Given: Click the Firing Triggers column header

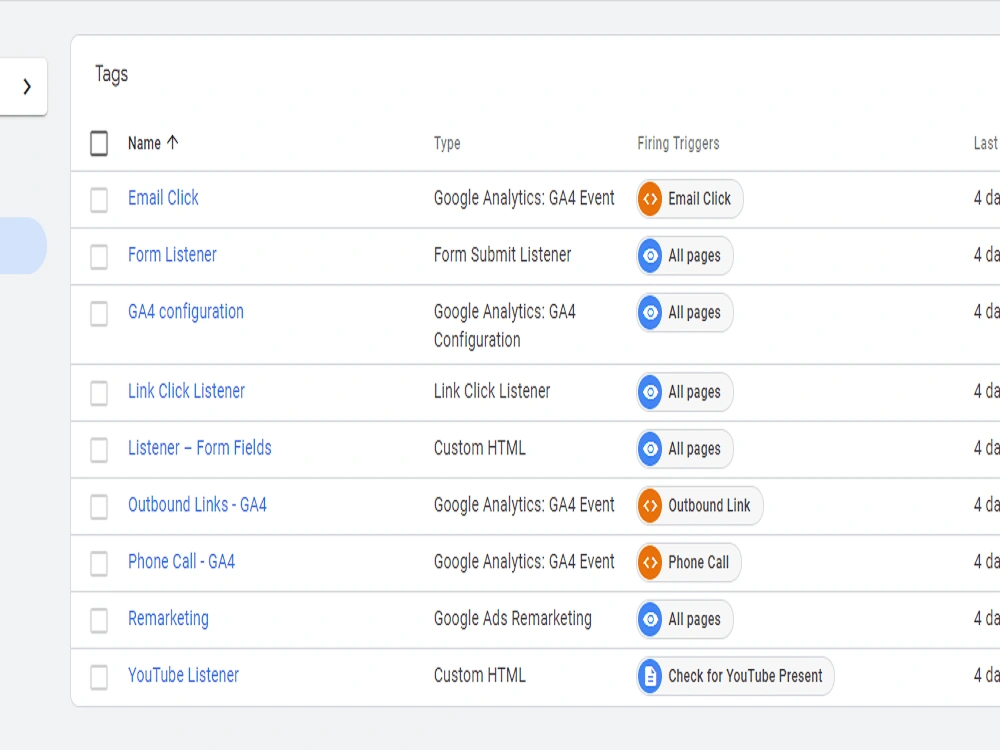Looking at the screenshot, I should [x=678, y=143].
